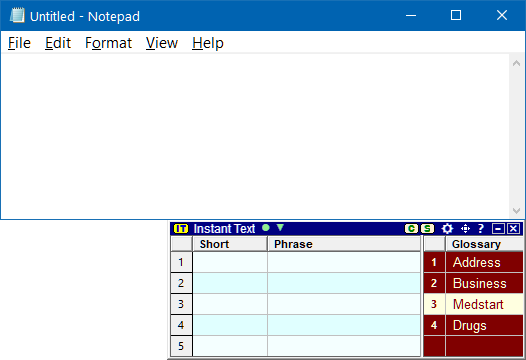
Task: Close the Instant Text panel
Action: coord(513,228)
